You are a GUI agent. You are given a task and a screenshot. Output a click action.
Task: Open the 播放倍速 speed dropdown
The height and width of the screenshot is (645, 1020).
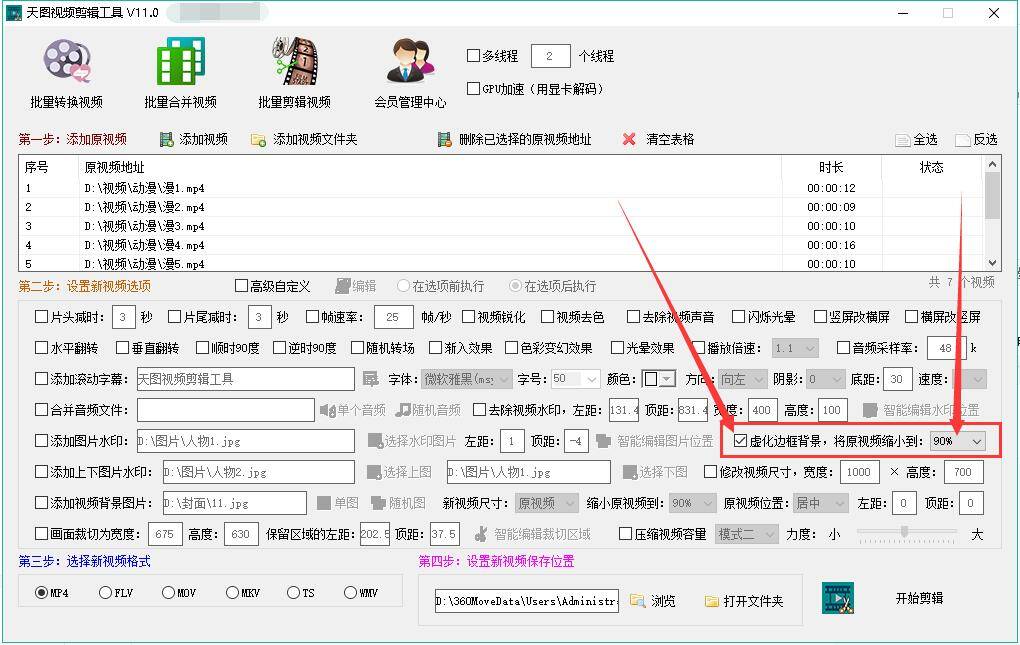[796, 348]
